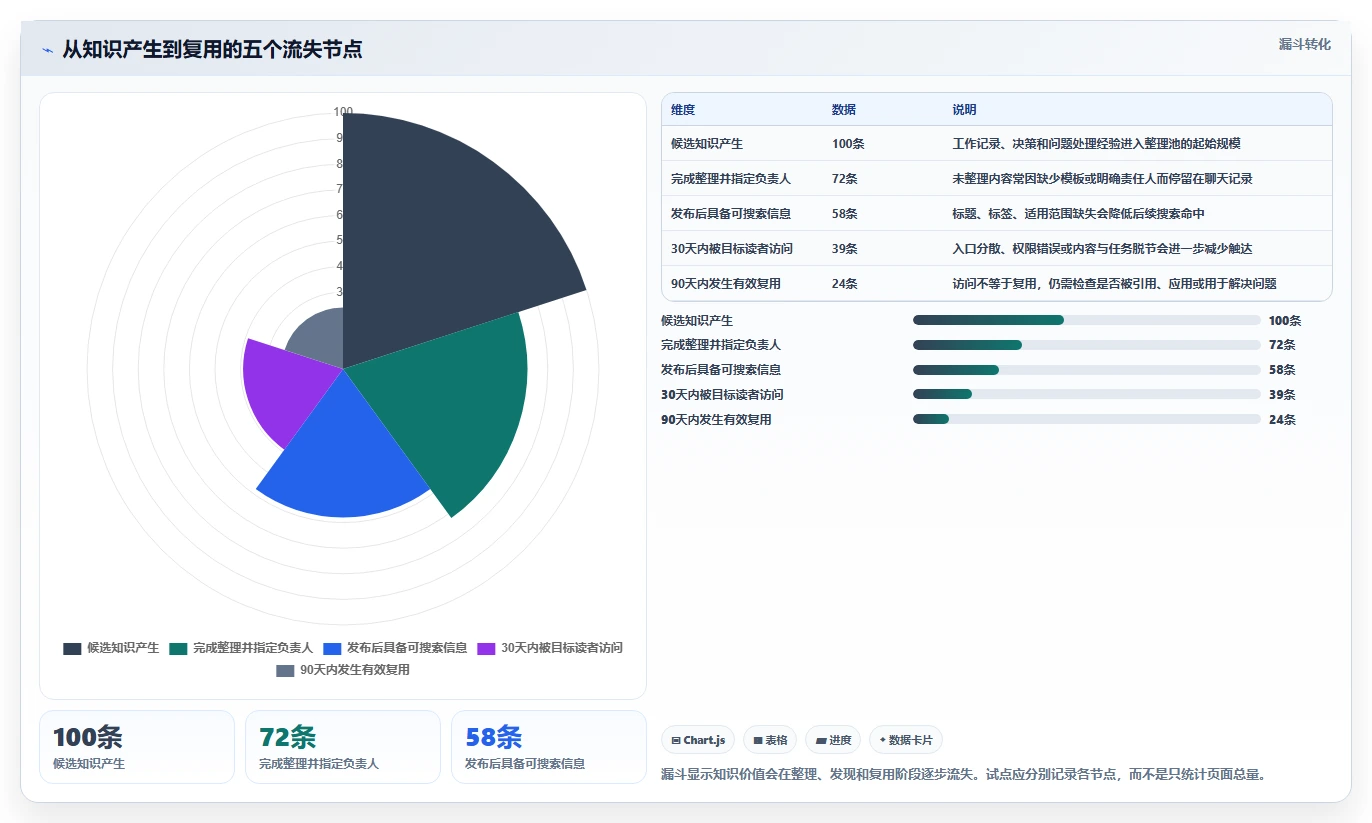The image size is (1372, 823).
Task: Click the 39条 value beside progress bar
Action: (1282, 395)
